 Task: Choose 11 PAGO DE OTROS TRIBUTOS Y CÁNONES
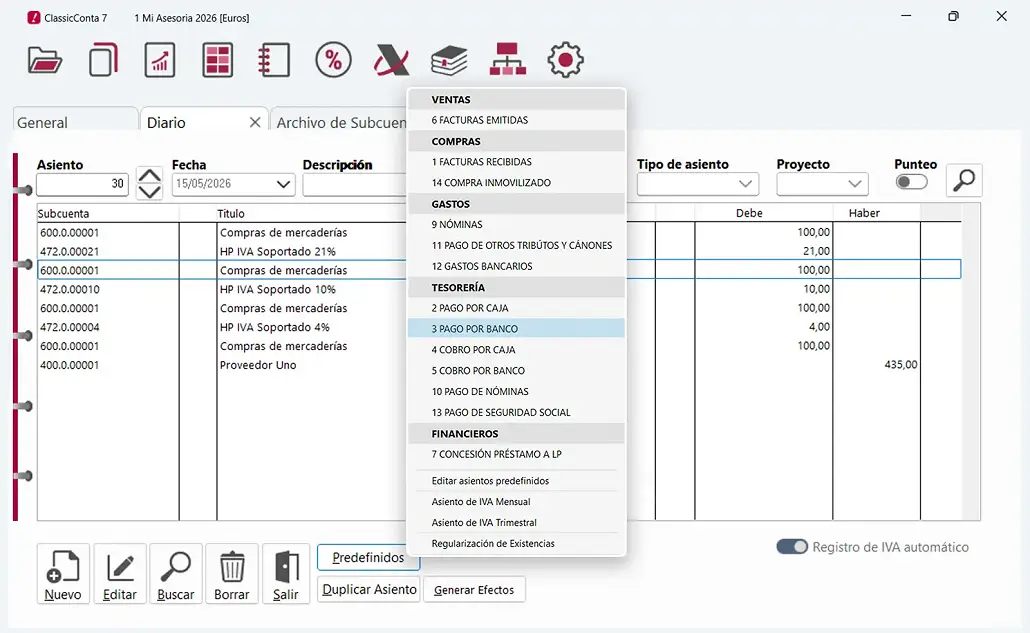coord(516,246)
